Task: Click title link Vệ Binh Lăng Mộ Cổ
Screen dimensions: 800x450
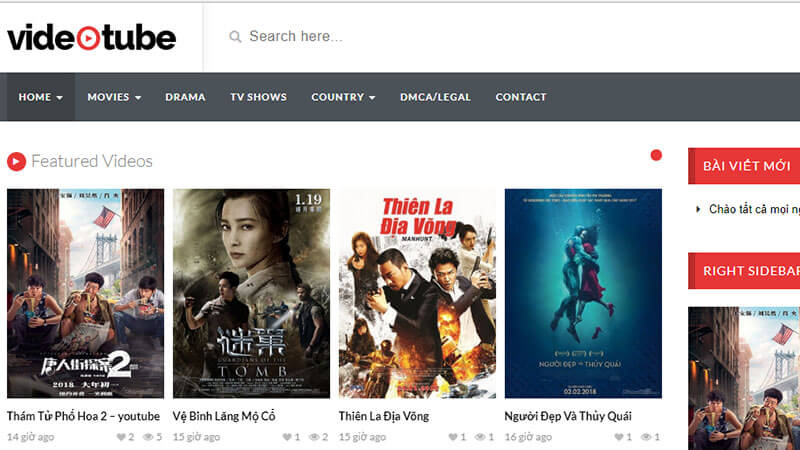Action: click(224, 416)
